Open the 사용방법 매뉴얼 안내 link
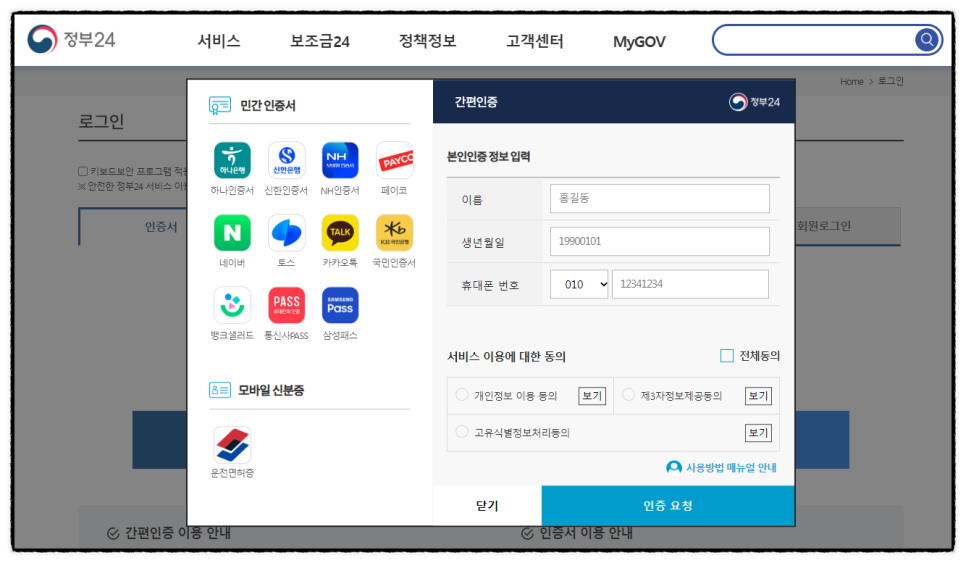The width and height of the screenshot is (966, 563). (x=731, y=468)
